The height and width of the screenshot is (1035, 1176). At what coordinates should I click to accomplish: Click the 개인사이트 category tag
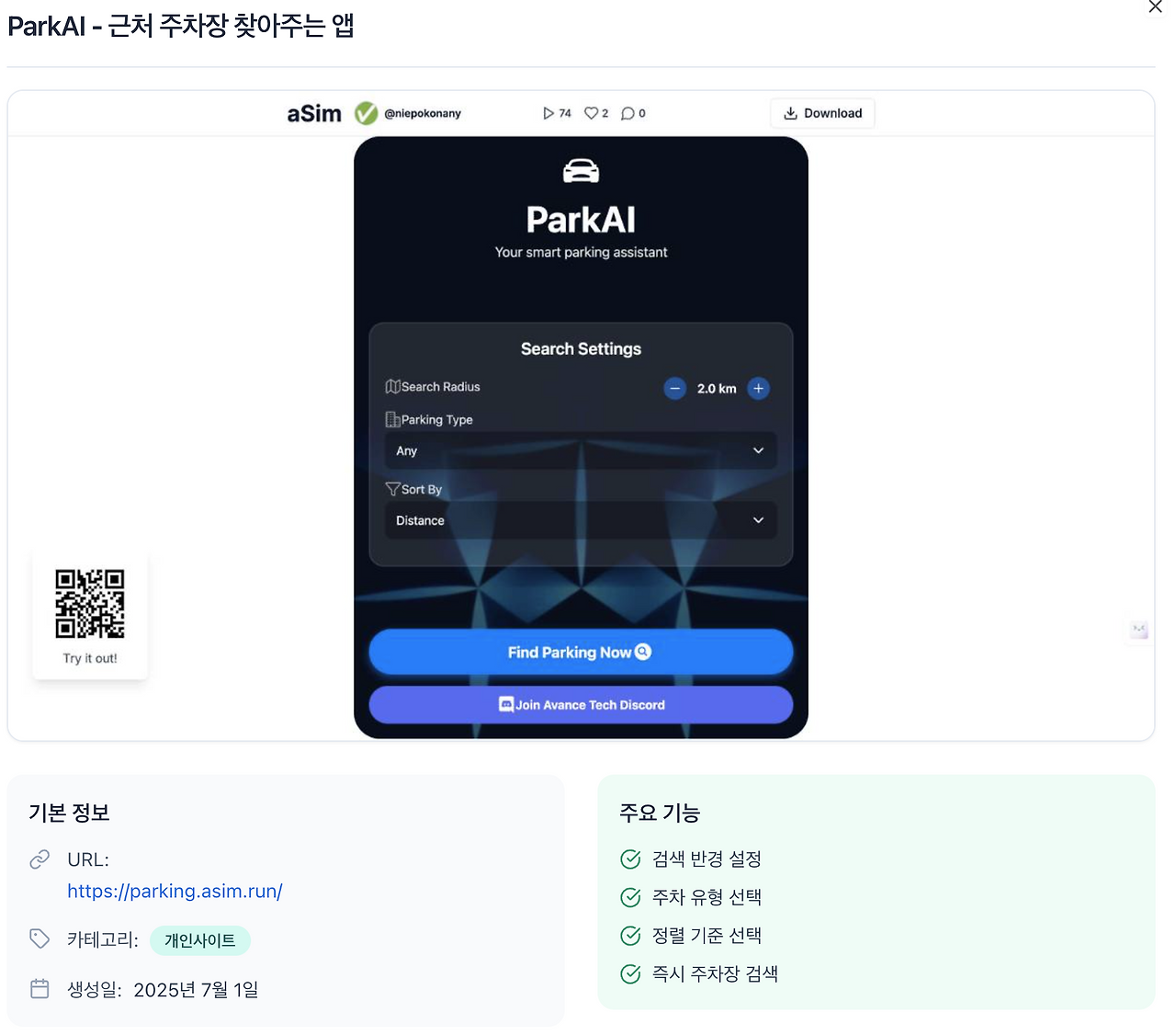tap(200, 940)
